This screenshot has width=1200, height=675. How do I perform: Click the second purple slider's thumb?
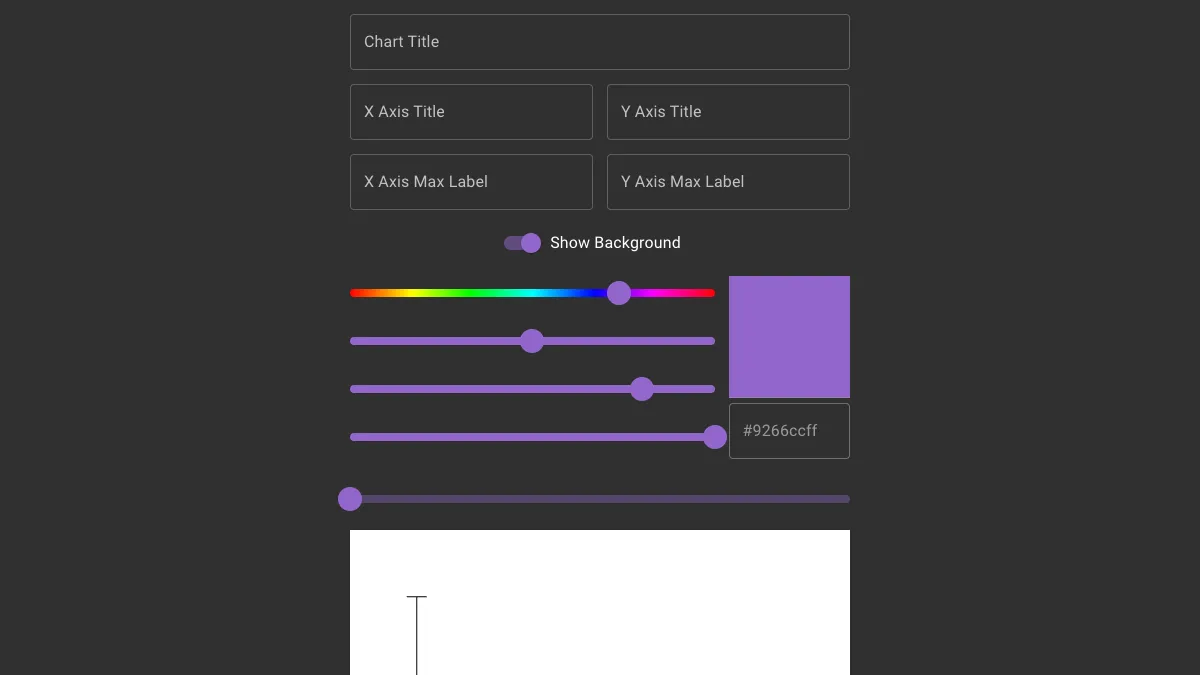coord(532,341)
